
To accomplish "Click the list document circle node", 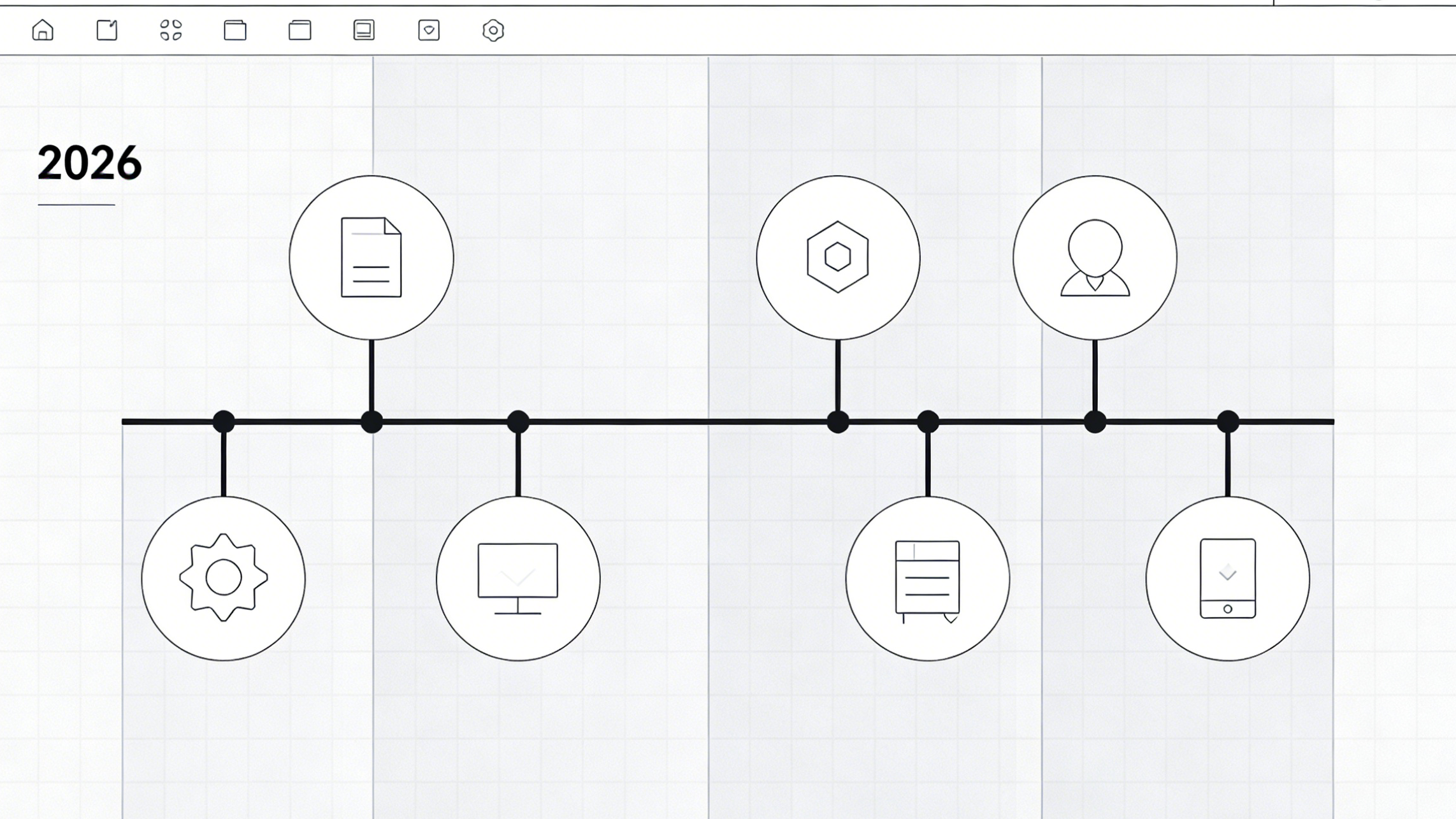I will coord(928,578).
